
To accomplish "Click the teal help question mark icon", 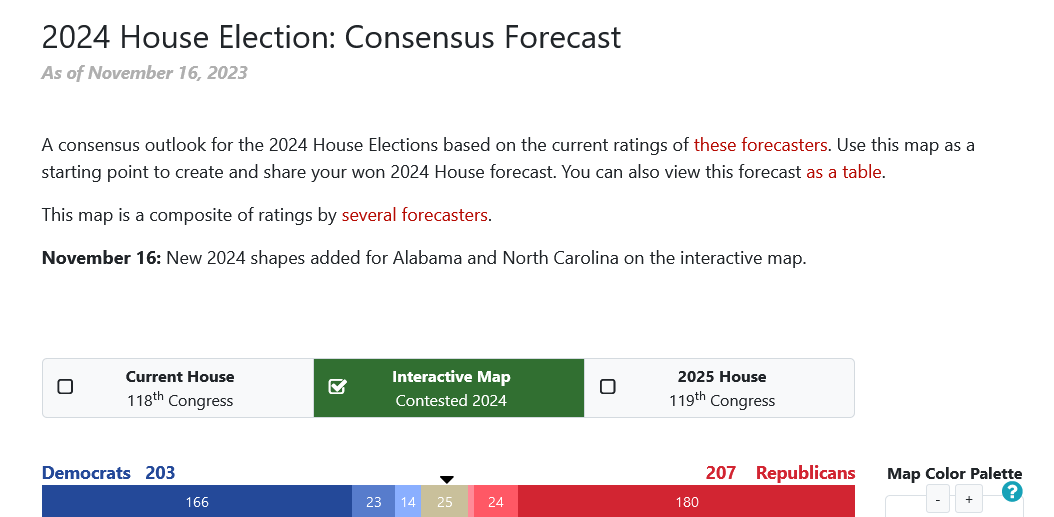I will pyautogui.click(x=1012, y=491).
